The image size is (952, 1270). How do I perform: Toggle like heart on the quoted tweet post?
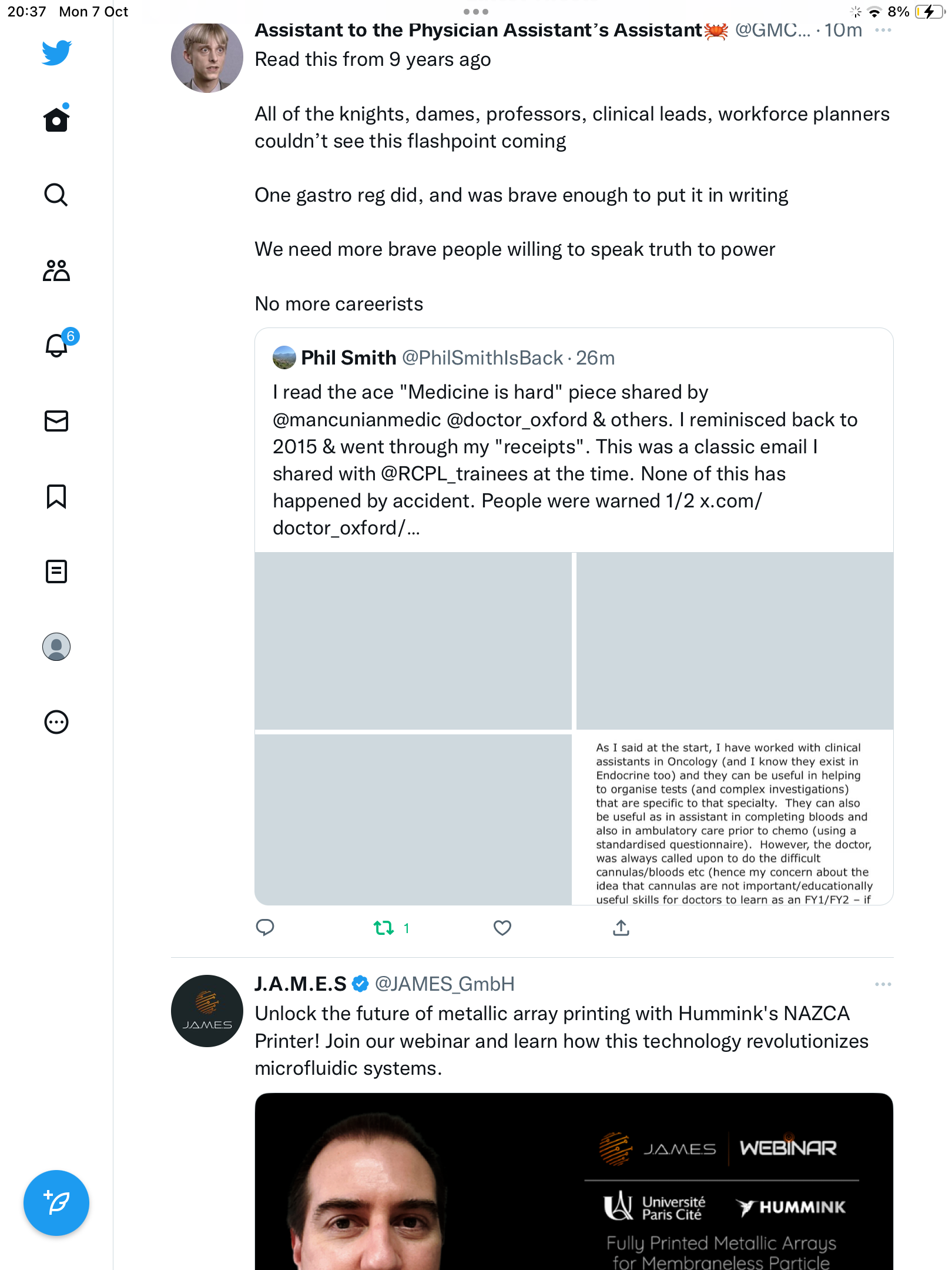click(502, 928)
